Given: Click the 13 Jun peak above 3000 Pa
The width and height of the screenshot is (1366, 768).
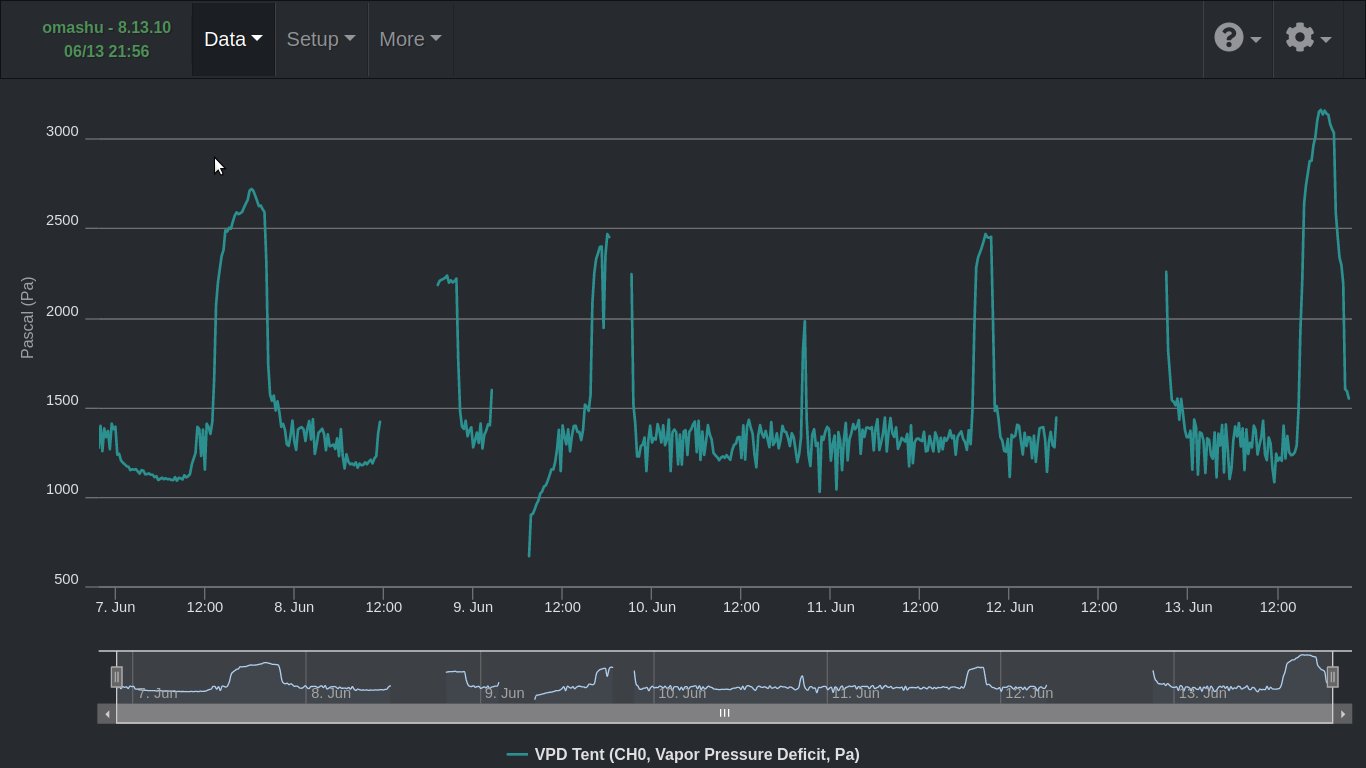Looking at the screenshot, I should pos(1322,112).
